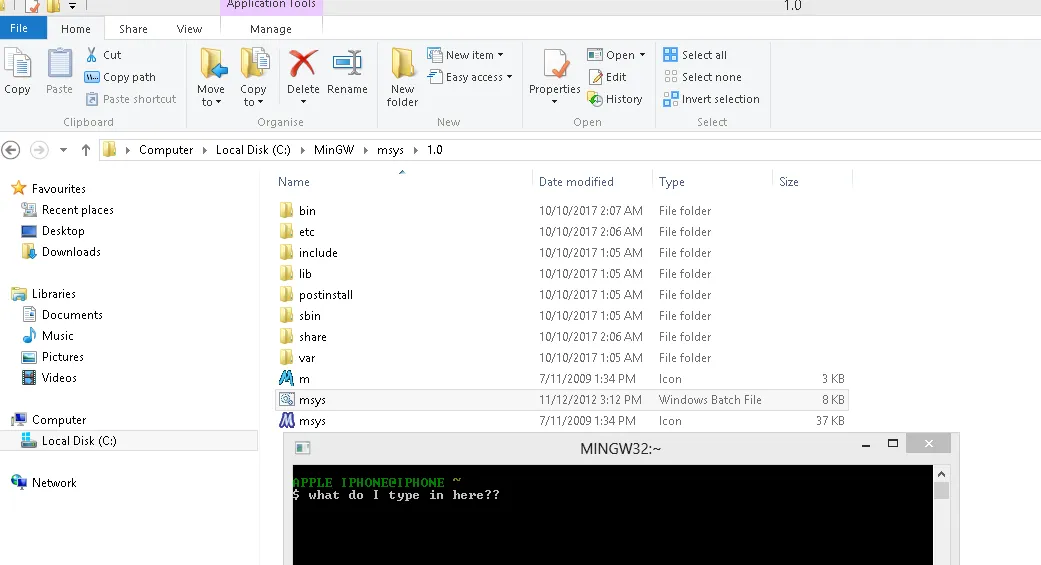Select the msys Windows Batch File
This screenshot has height=565, width=1041.
pos(562,400)
